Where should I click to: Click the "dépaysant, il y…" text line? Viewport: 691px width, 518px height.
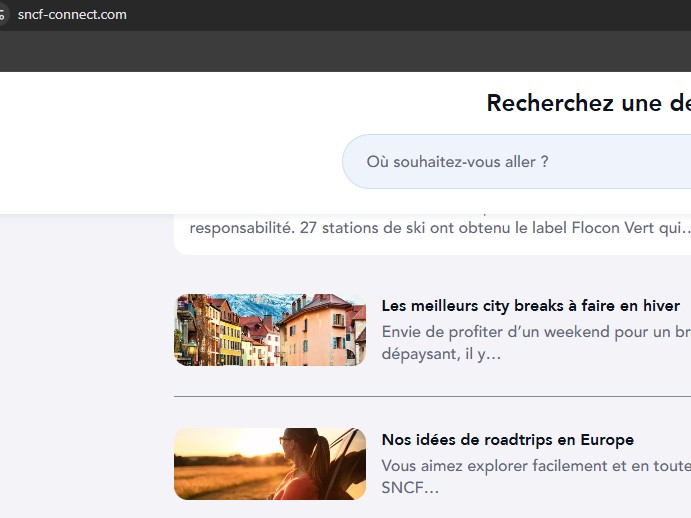tap(441, 354)
